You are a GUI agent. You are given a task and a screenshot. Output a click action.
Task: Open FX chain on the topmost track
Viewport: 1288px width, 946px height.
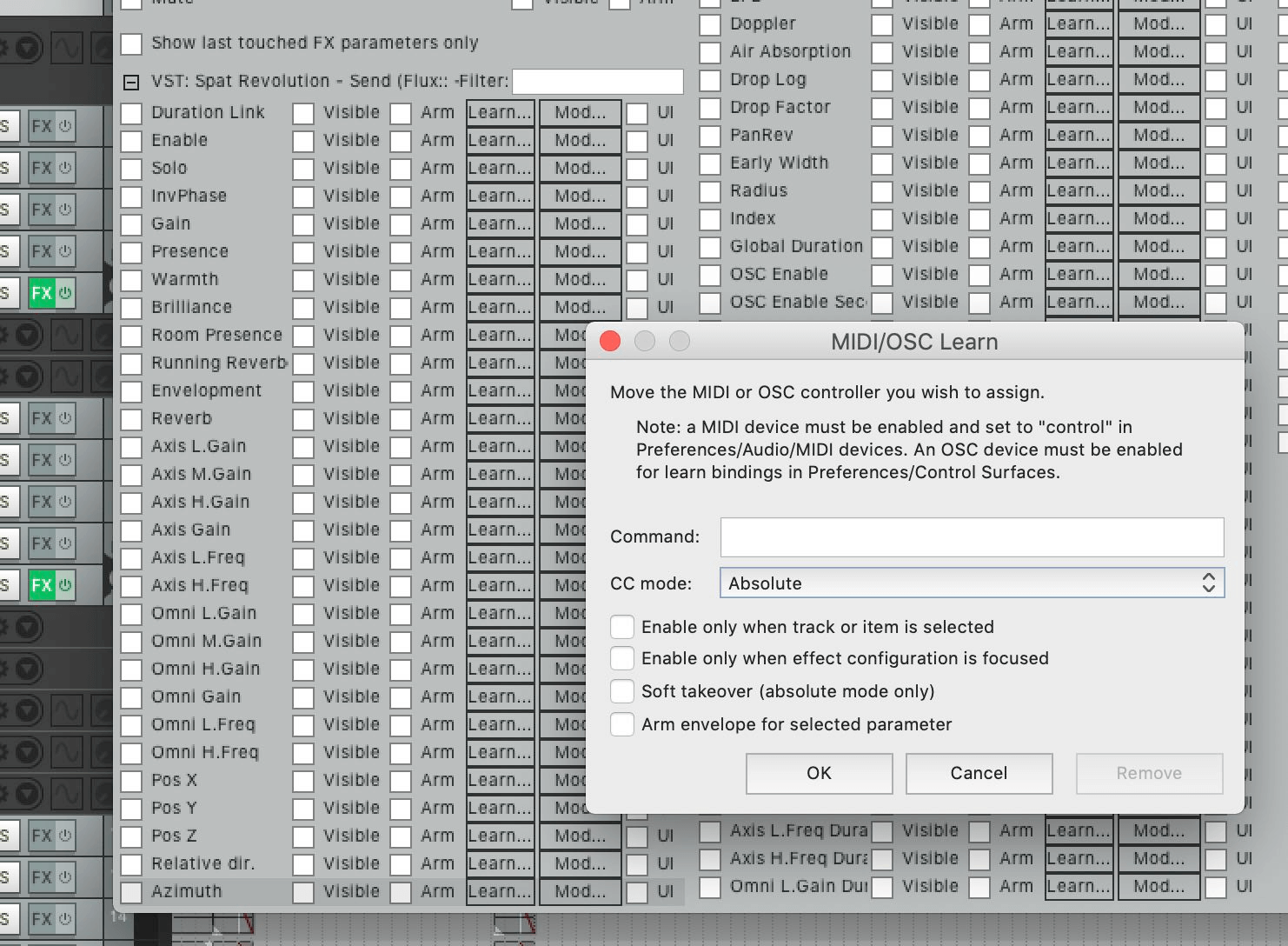(41, 126)
